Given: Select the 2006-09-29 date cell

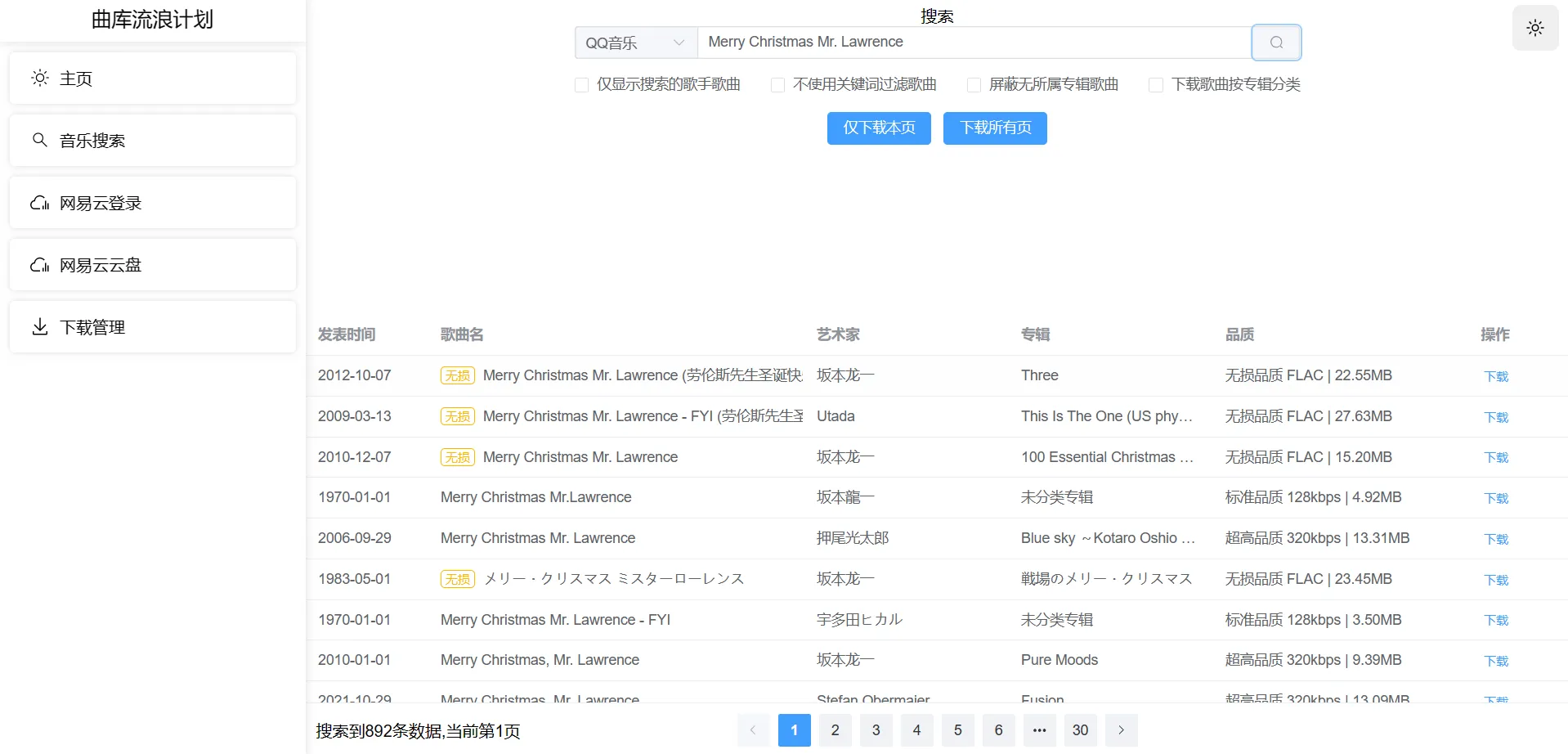Looking at the screenshot, I should [355, 538].
